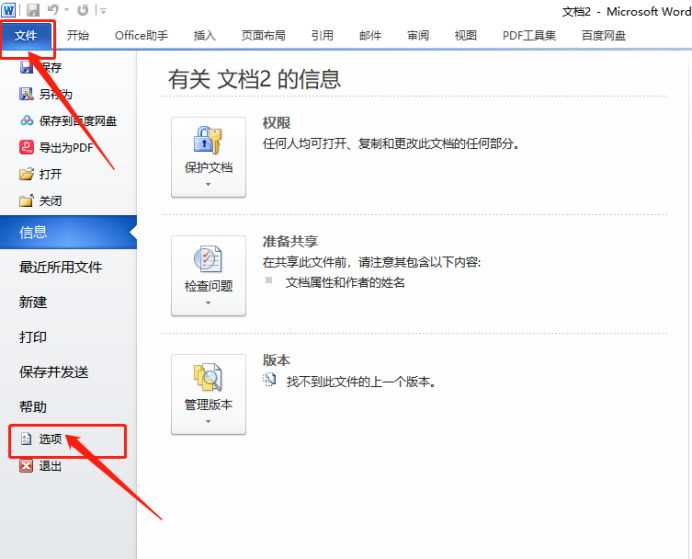This screenshot has height=559, width=692.
Task: Click the Word application icon in title bar
Action: pyautogui.click(x=9, y=10)
